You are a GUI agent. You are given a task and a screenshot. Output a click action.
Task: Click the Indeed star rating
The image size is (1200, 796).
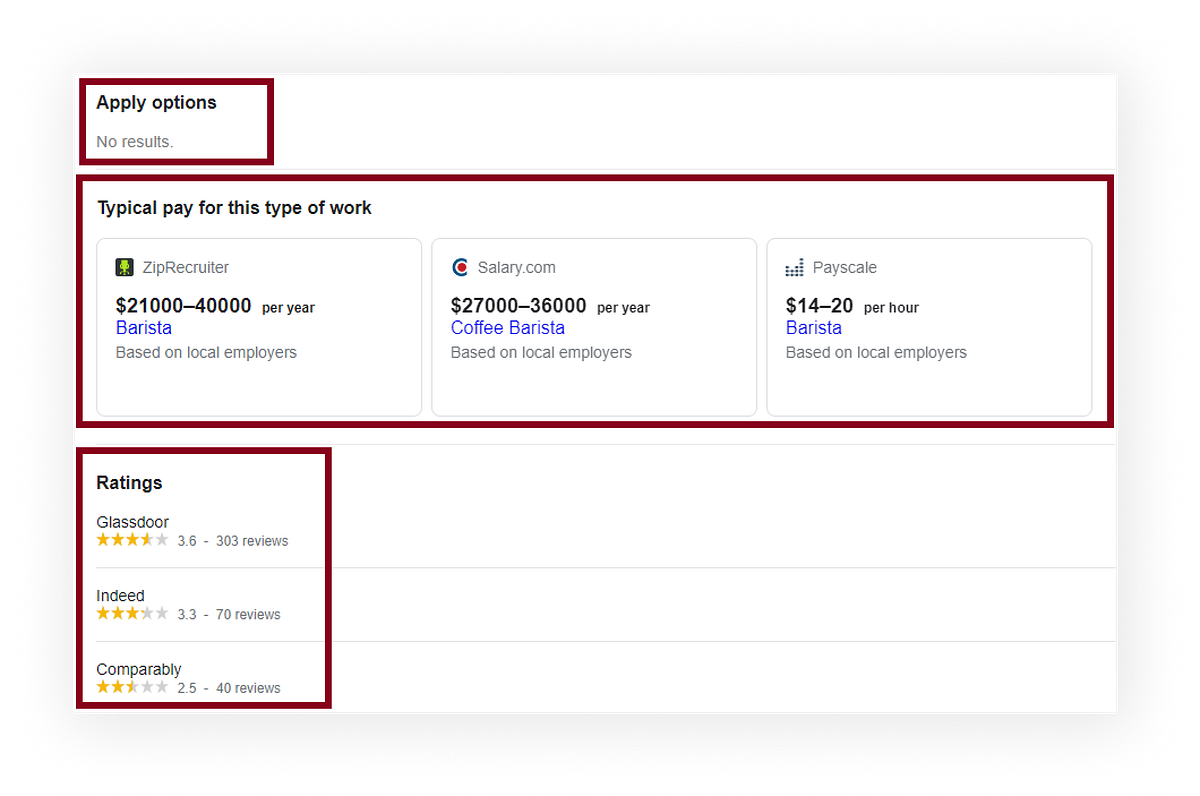pos(131,613)
